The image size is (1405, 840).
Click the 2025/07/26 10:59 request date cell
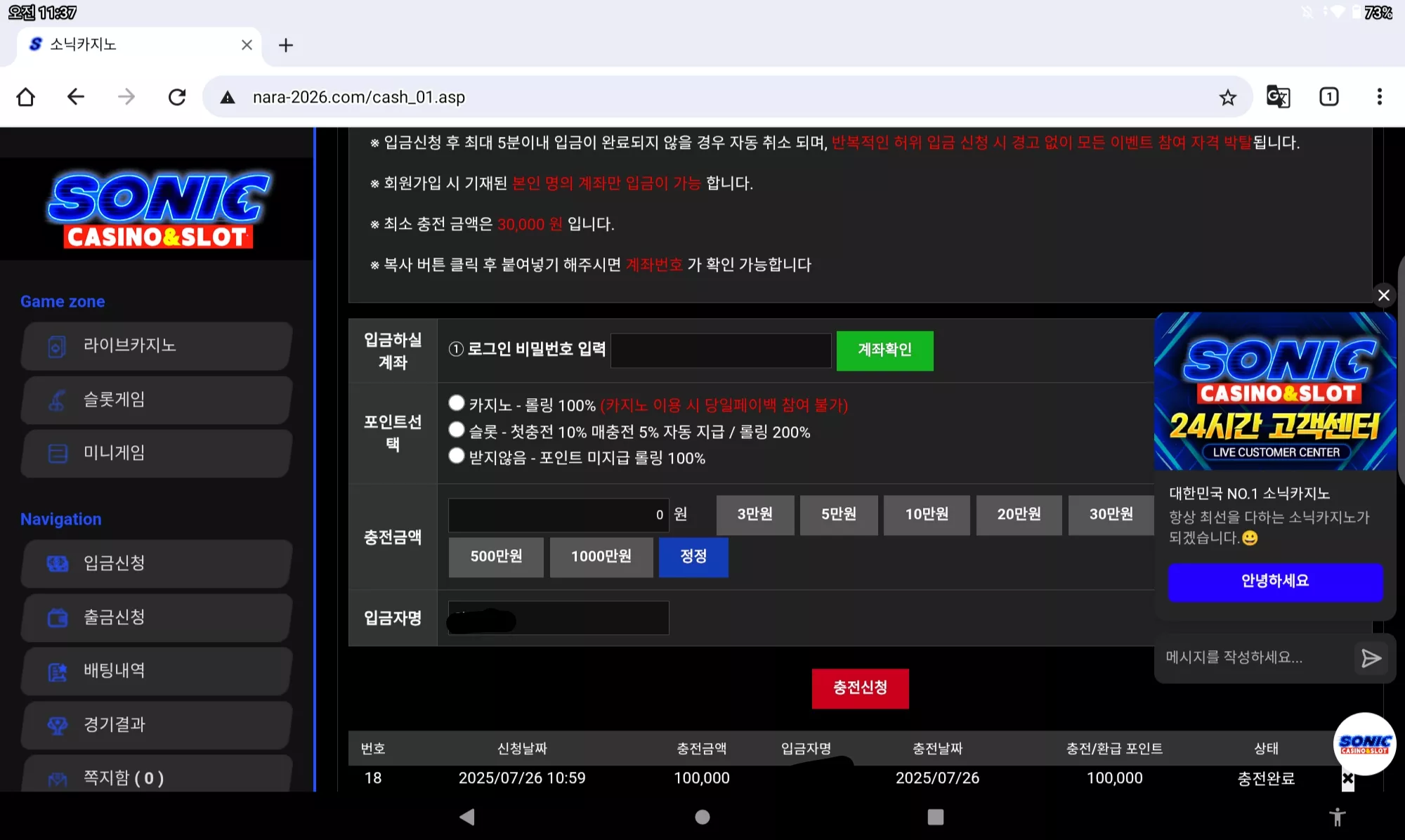(522, 778)
